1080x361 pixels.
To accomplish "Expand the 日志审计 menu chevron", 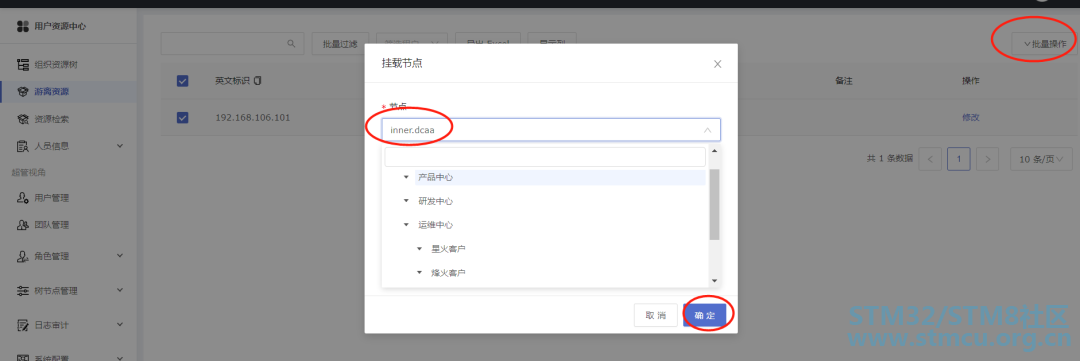I will tap(120, 324).
